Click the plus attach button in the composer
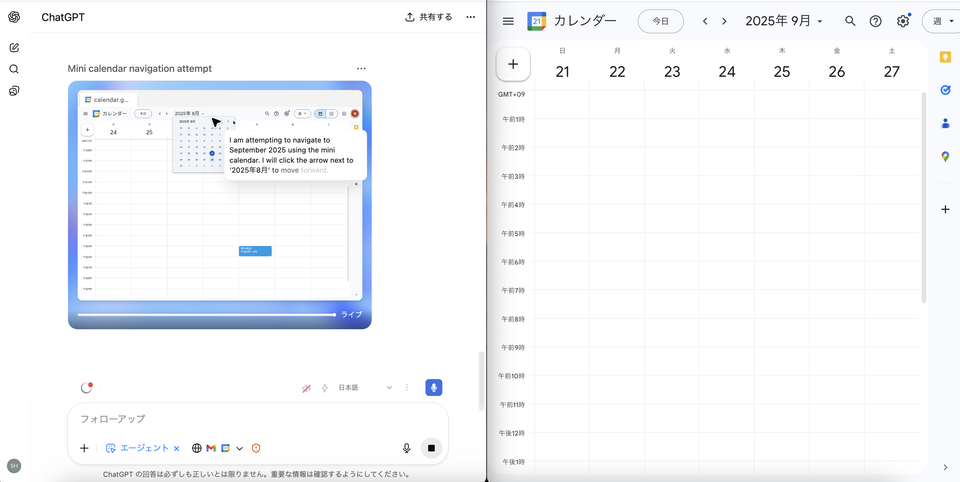The width and height of the screenshot is (960, 482). 84,448
